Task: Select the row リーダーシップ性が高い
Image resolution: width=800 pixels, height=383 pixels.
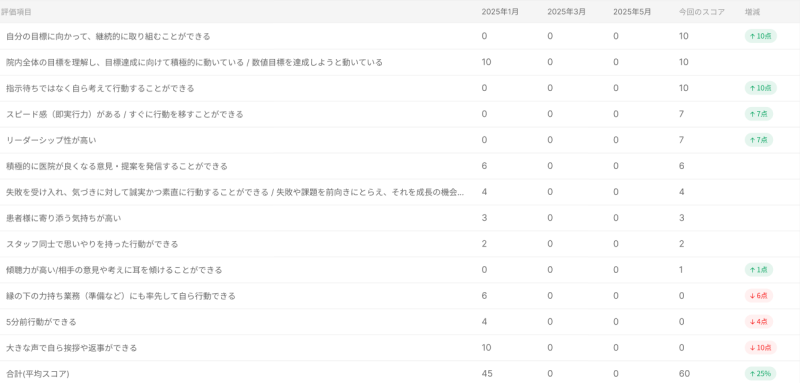Action: coord(400,140)
